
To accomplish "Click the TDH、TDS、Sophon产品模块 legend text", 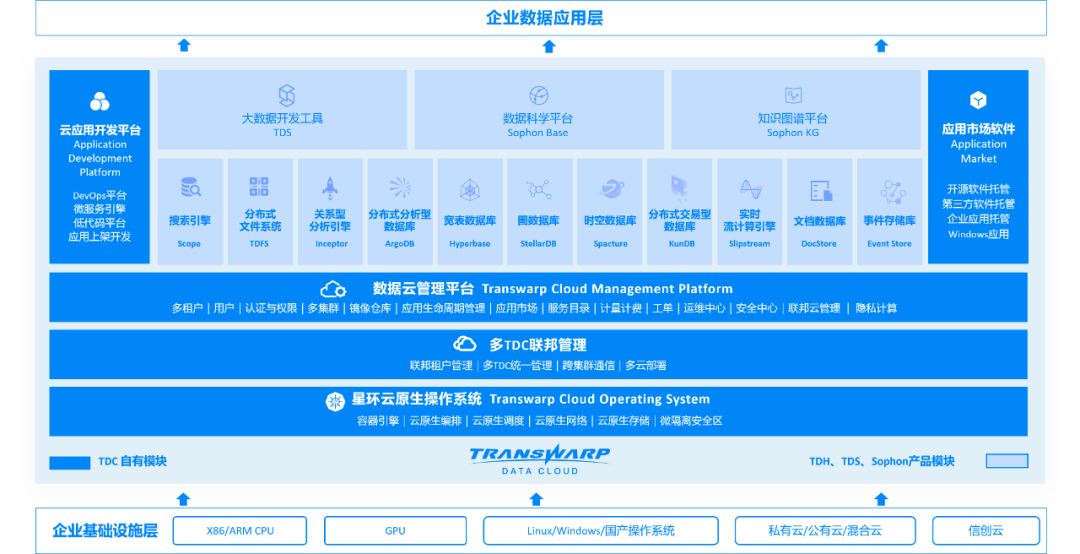I will tap(882, 461).
